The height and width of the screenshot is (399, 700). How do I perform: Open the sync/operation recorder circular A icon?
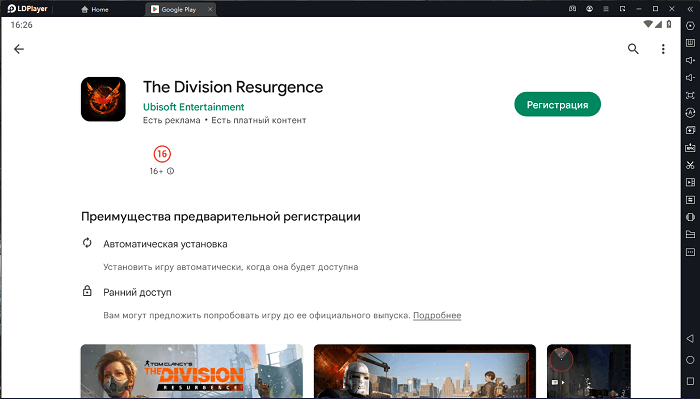[x=690, y=113]
